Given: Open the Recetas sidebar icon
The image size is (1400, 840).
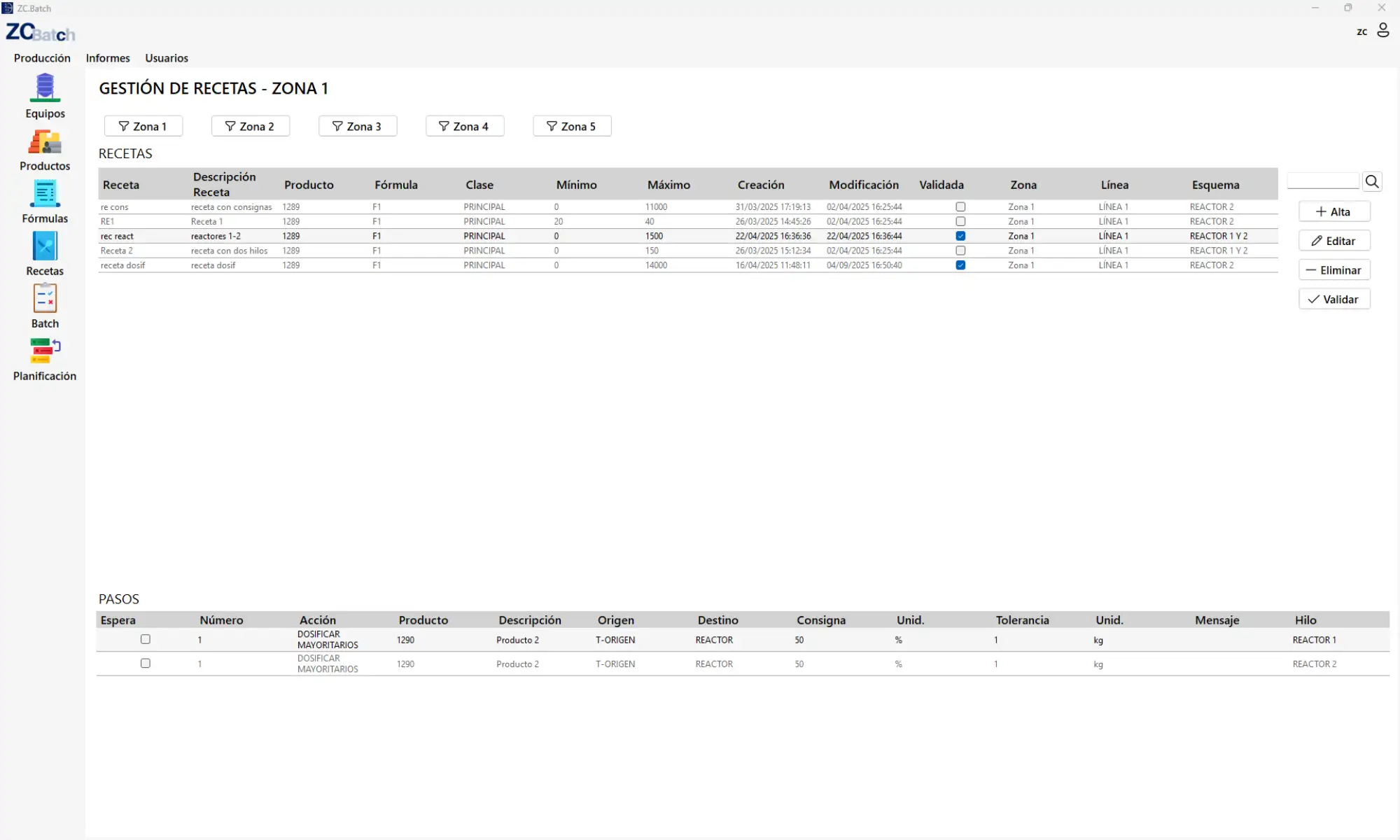Looking at the screenshot, I should pos(45,246).
